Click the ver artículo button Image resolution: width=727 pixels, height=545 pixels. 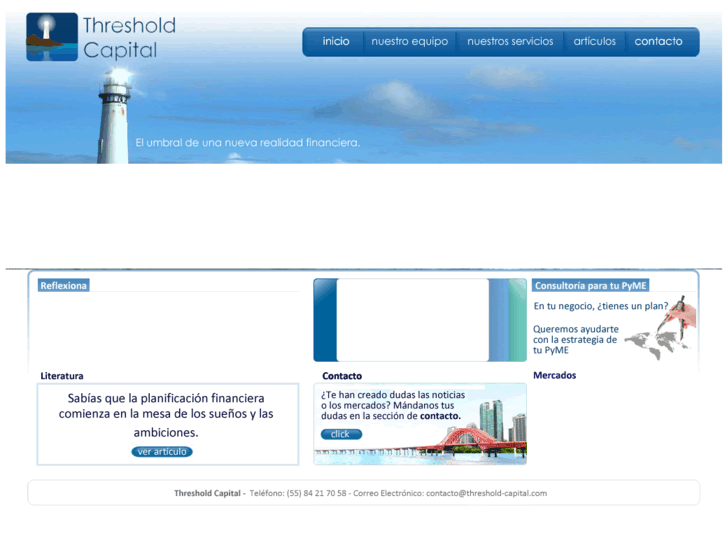(162, 452)
